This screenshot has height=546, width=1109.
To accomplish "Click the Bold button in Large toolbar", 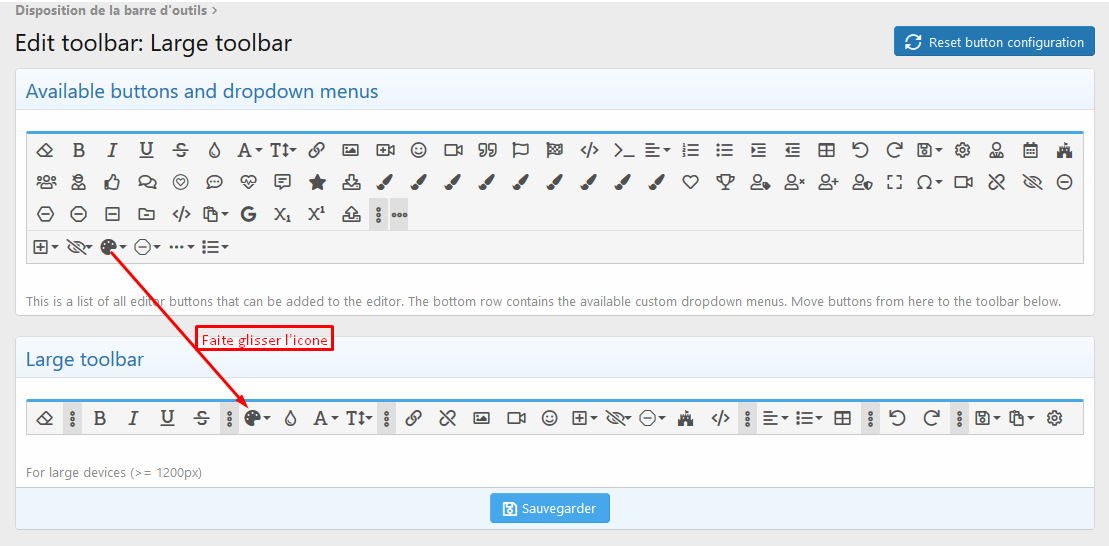I will tap(100, 419).
